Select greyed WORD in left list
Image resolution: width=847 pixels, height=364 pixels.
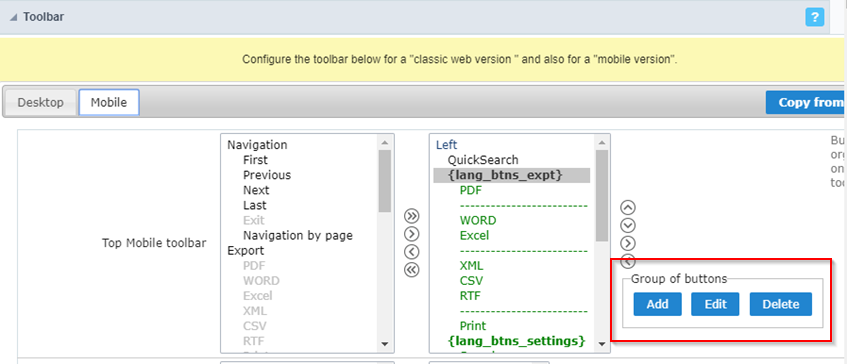tap(261, 281)
